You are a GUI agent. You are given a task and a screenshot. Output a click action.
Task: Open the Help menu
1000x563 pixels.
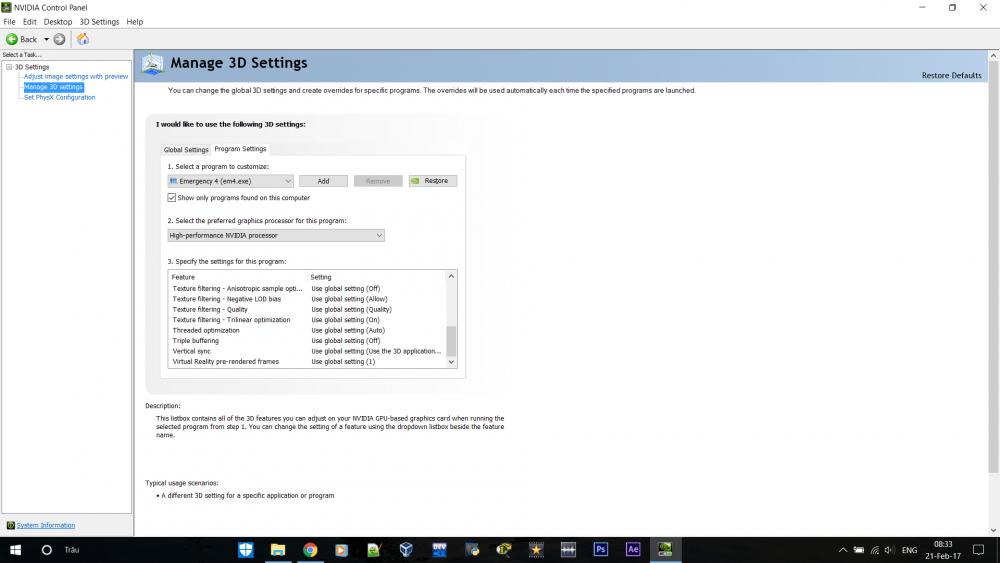135,22
